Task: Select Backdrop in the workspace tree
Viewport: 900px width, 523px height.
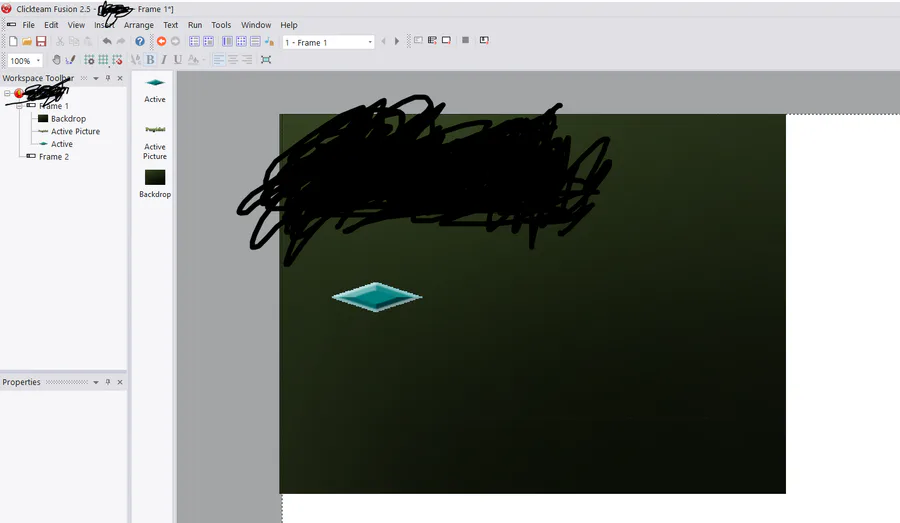Action: [68, 119]
